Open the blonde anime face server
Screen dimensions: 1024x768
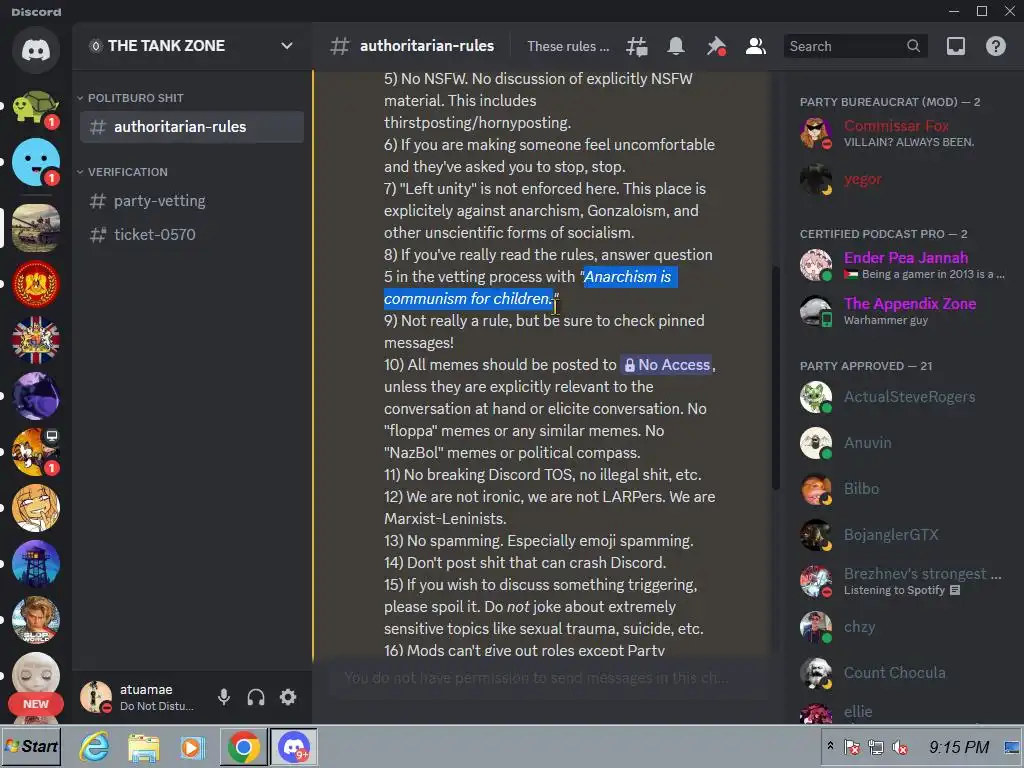(x=35, y=508)
